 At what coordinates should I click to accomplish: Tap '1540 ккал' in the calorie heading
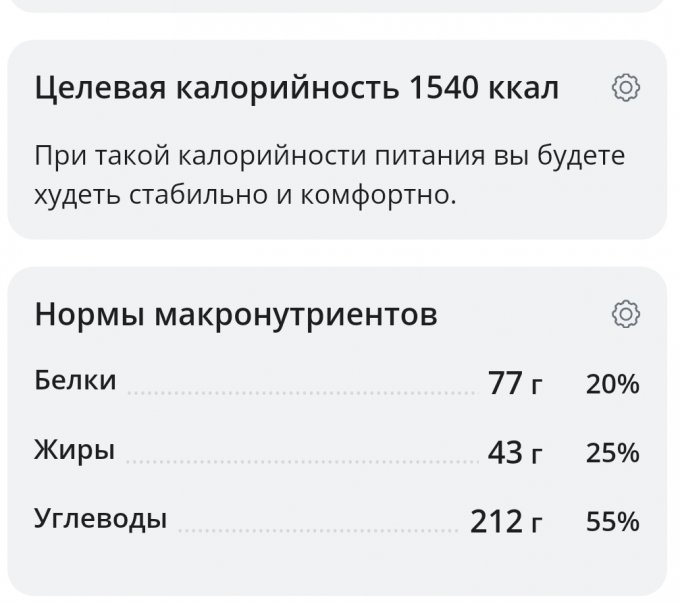(x=483, y=89)
